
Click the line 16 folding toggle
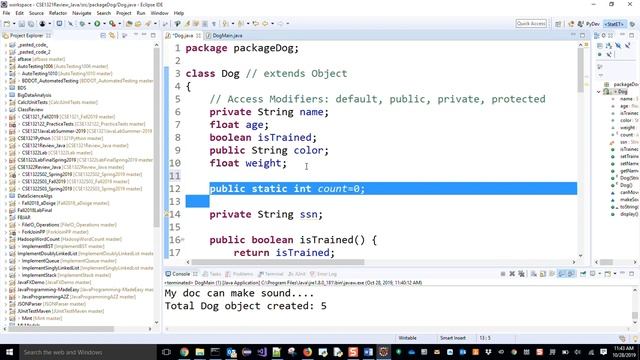(x=183, y=240)
